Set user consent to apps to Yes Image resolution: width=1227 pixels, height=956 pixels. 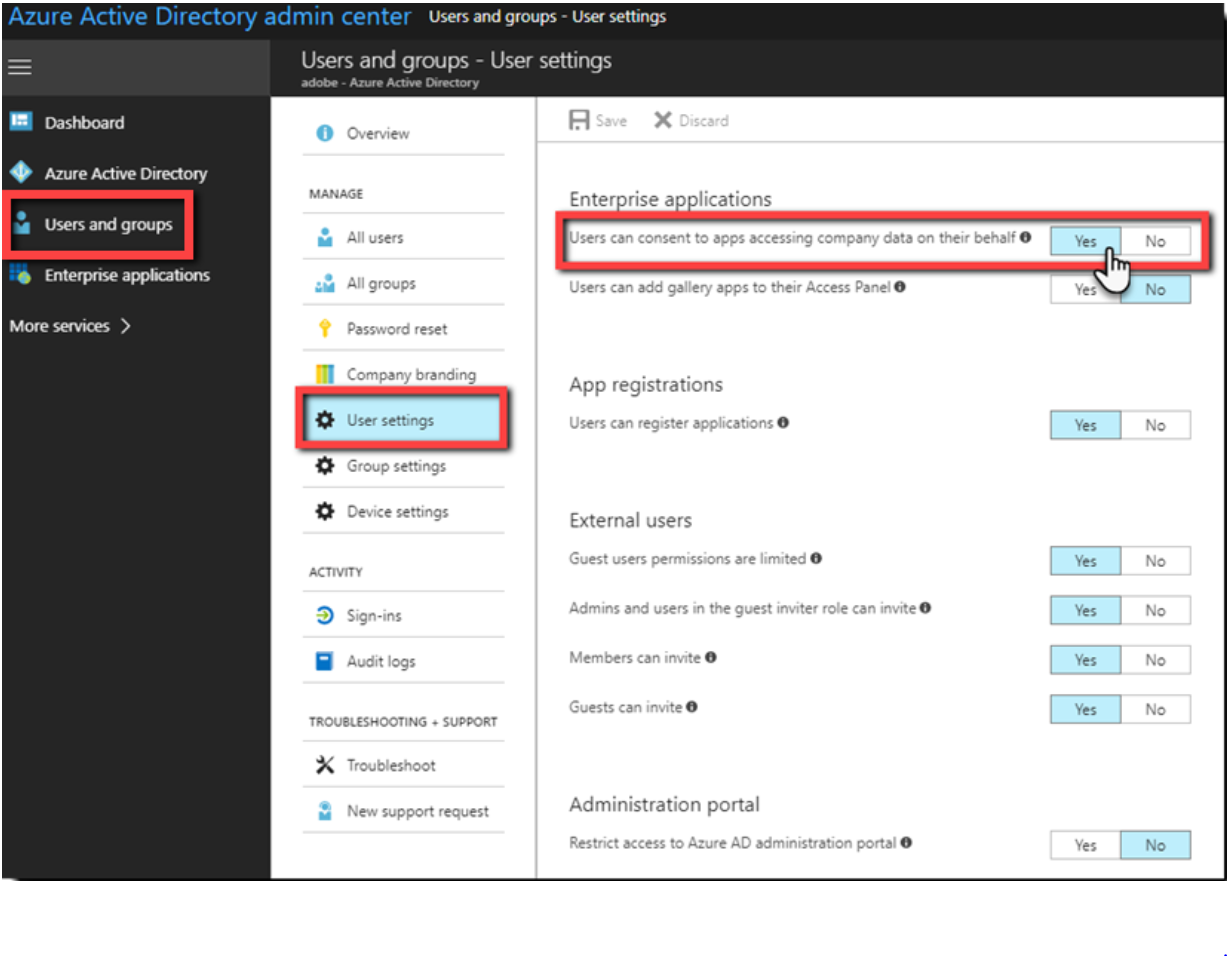coord(1086,241)
